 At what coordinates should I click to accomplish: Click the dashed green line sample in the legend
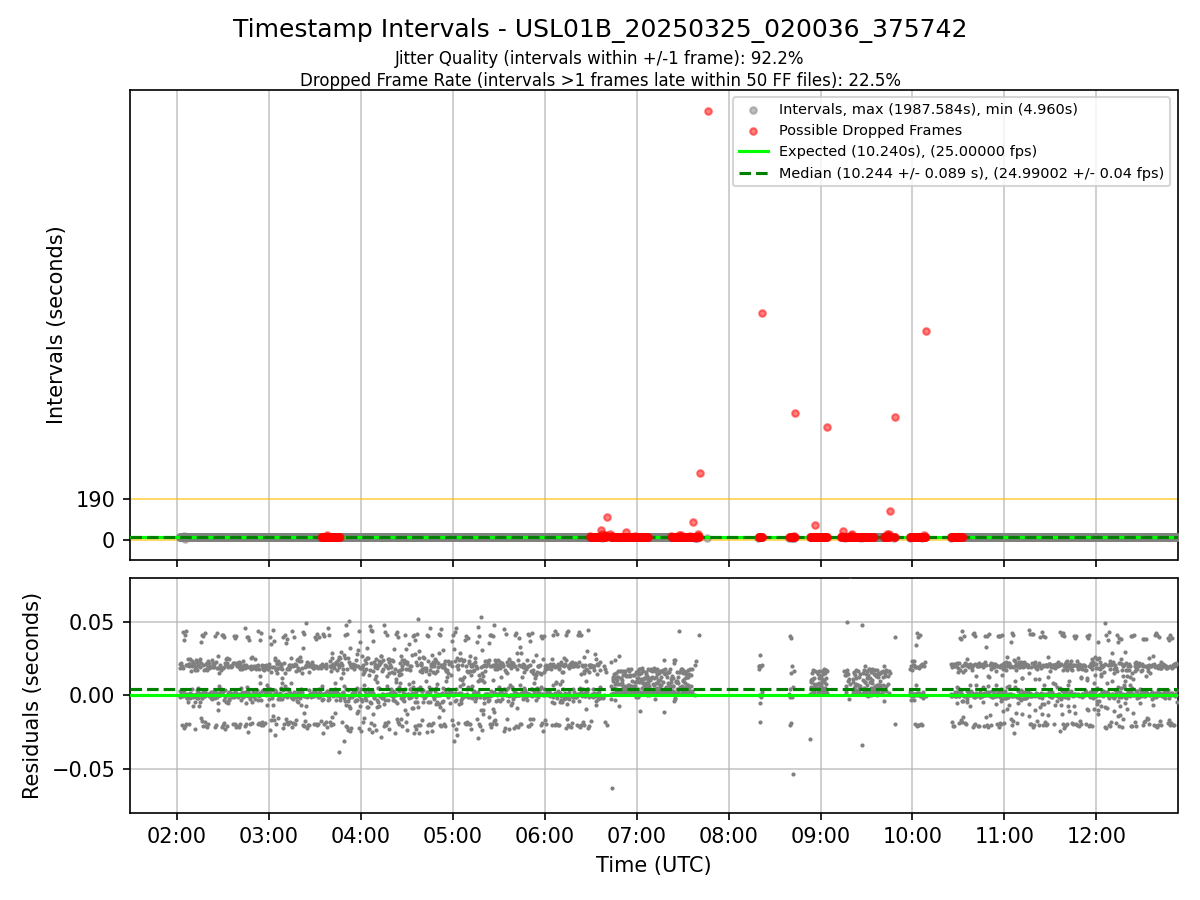point(754,173)
